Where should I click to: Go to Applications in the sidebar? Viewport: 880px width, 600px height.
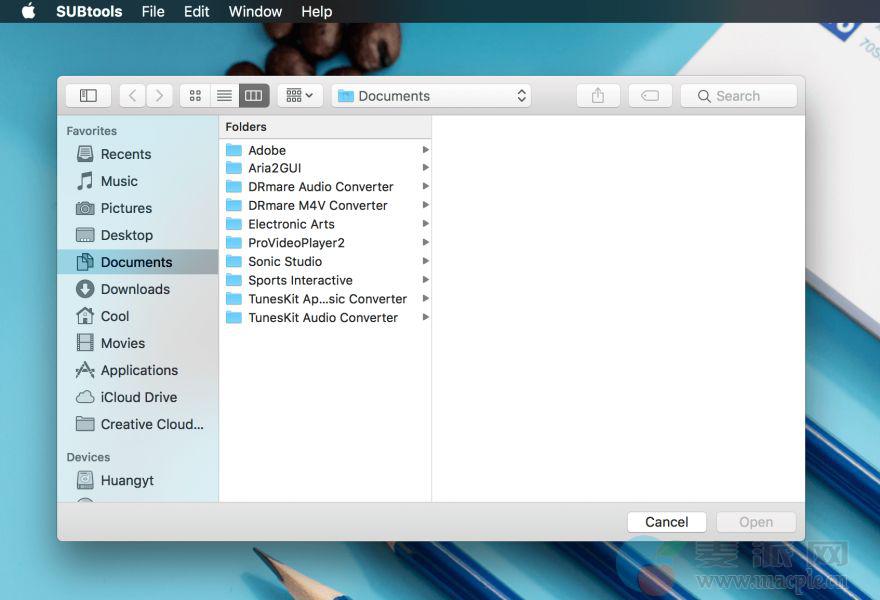coord(139,370)
